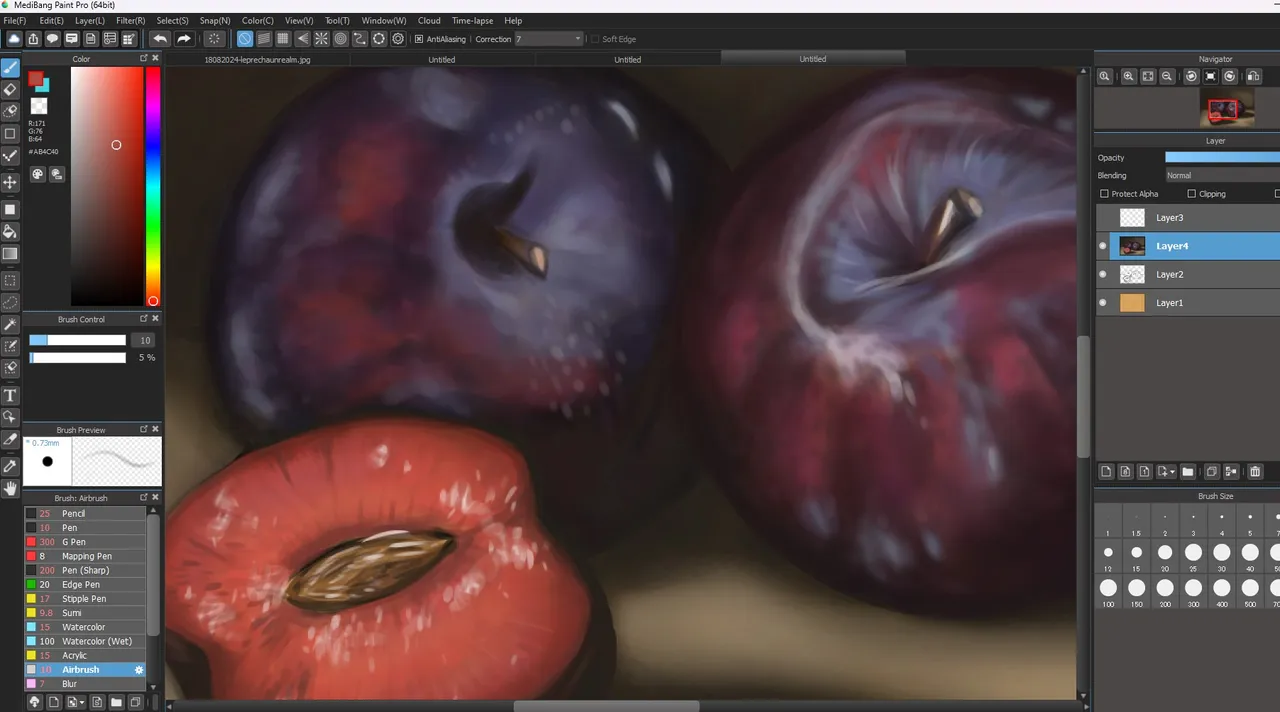Open the color palette icon in Color panel

(x=38, y=174)
